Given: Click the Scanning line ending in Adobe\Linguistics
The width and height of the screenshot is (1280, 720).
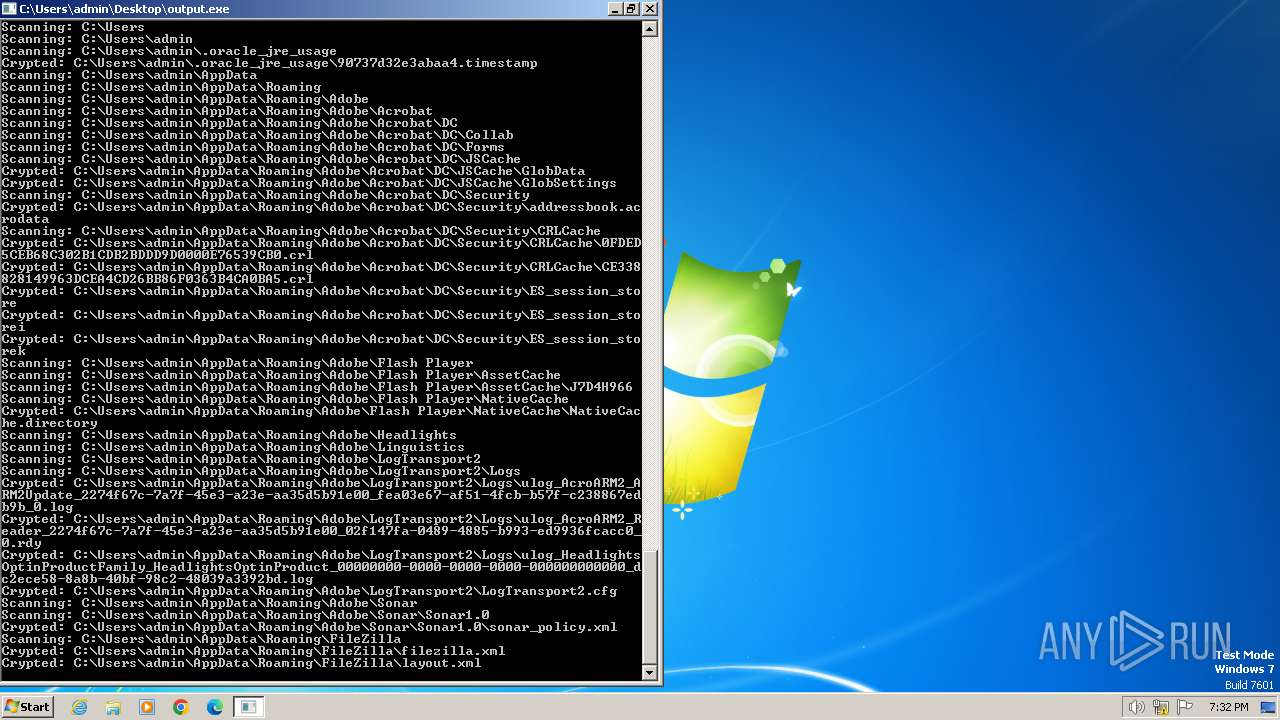Looking at the screenshot, I should (233, 447).
